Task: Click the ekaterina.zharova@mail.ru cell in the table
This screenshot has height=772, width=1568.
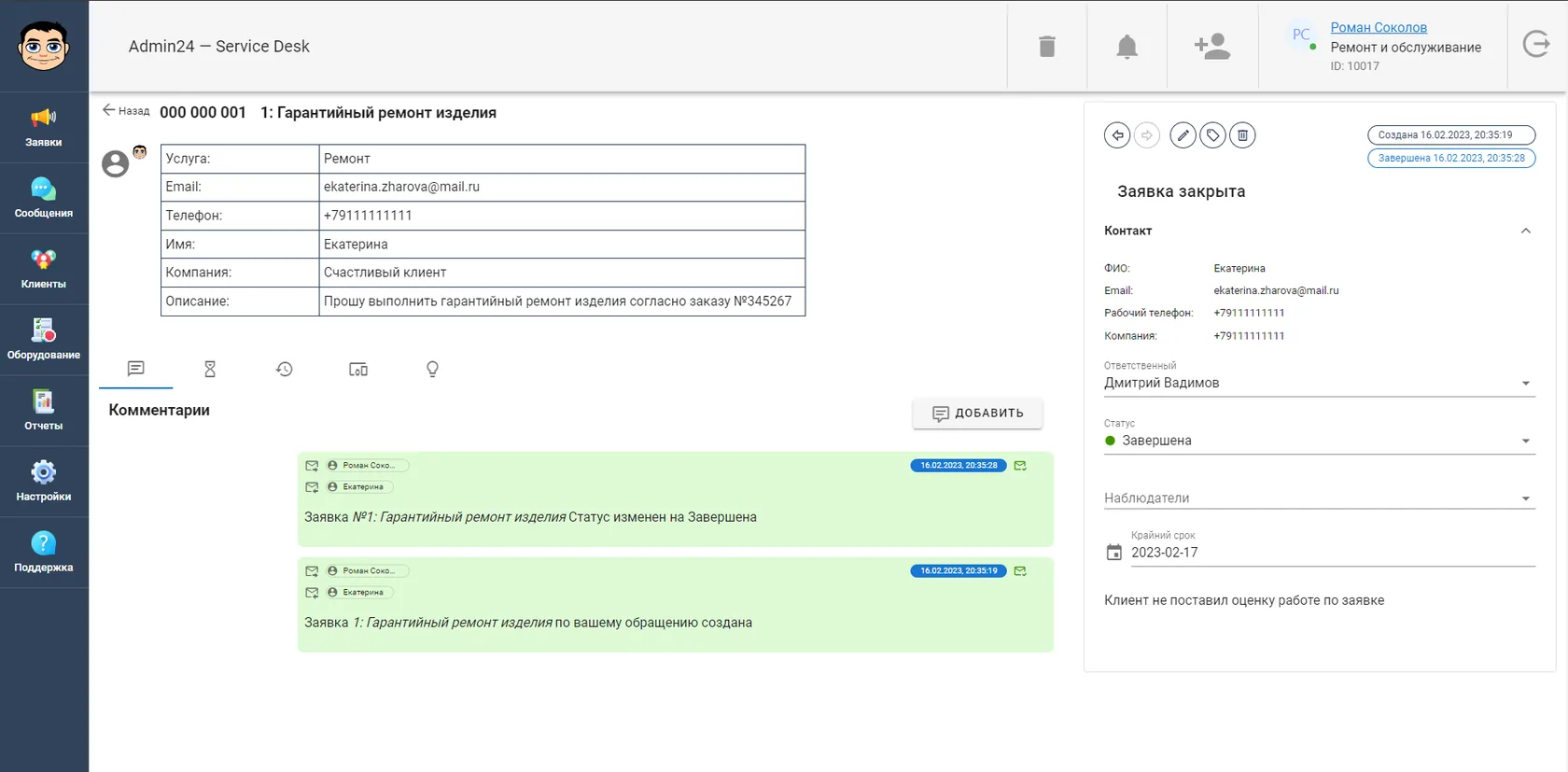Action: 562,187
